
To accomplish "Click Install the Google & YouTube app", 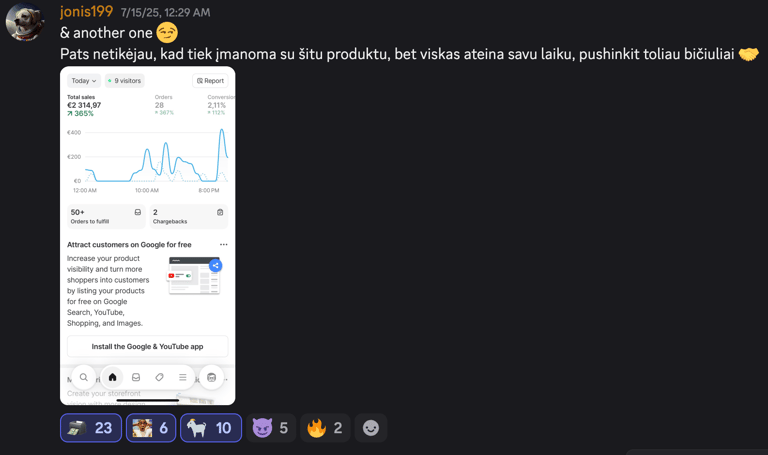I will pyautogui.click(x=147, y=346).
